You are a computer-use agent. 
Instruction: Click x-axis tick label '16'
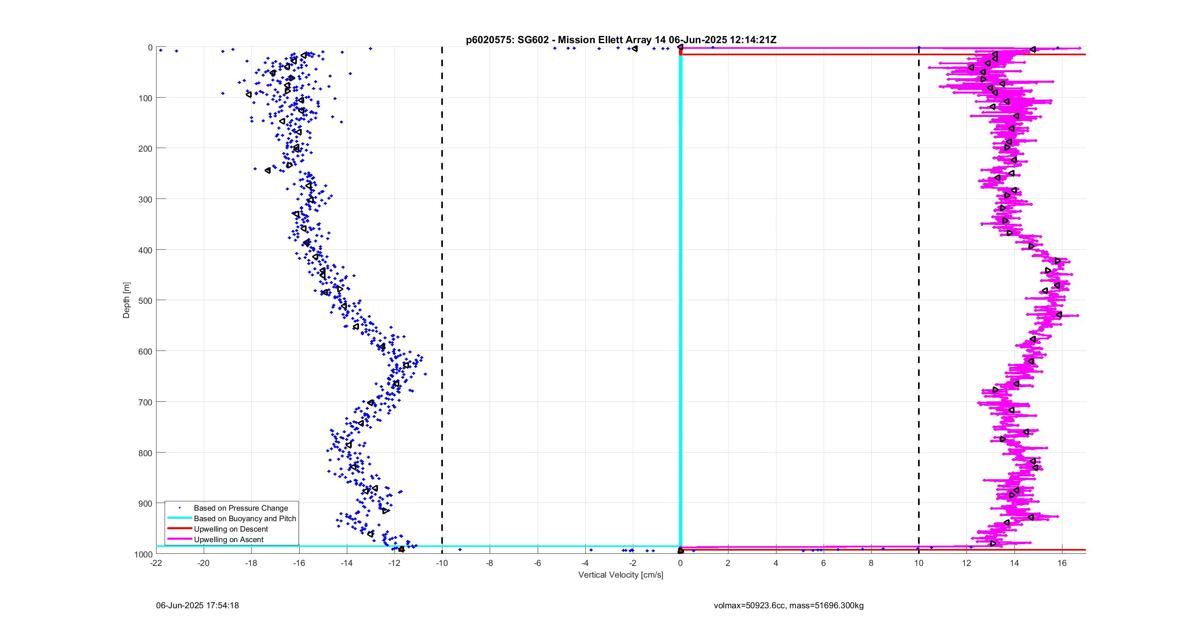coord(1062,562)
